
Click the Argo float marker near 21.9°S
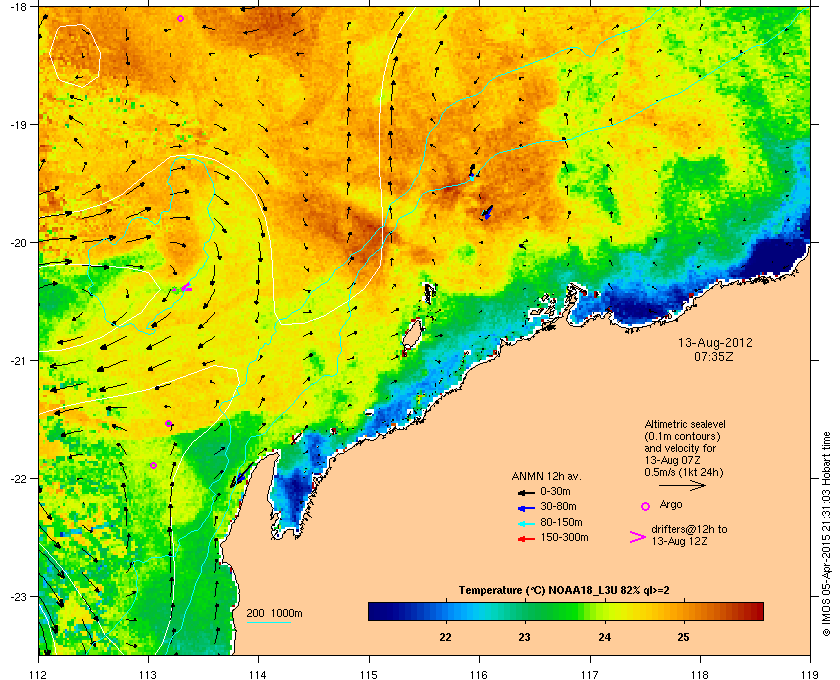click(154, 465)
